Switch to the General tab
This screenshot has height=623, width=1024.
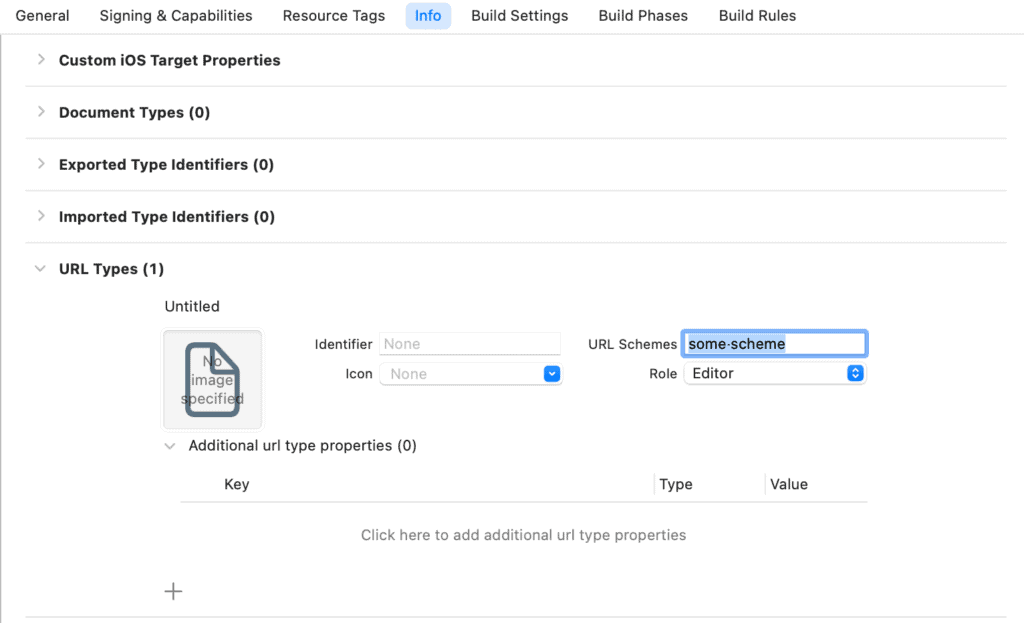coord(42,16)
